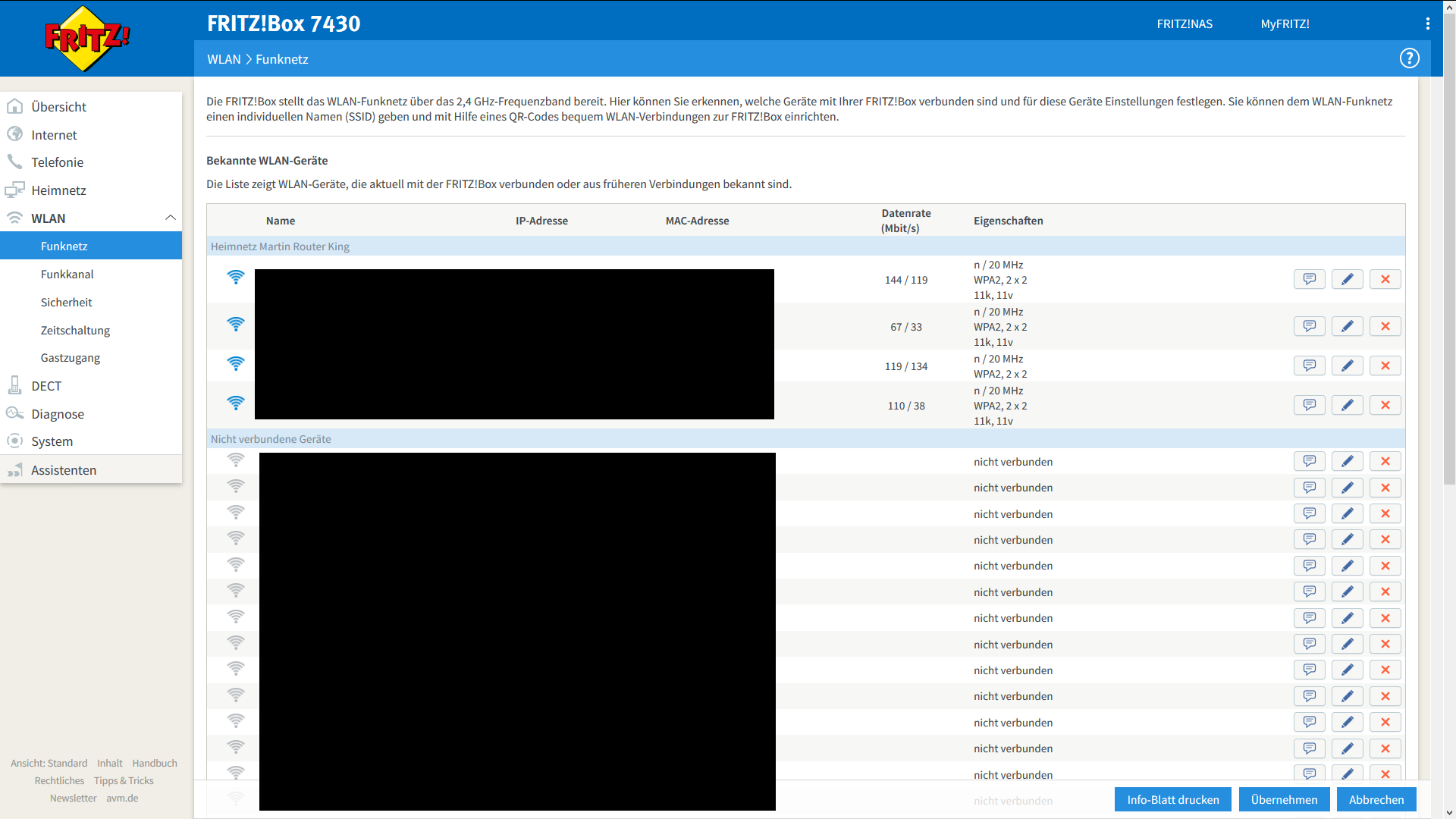1456x819 pixels.
Task: Select the DECT section in the sidebar
Action: coord(45,386)
